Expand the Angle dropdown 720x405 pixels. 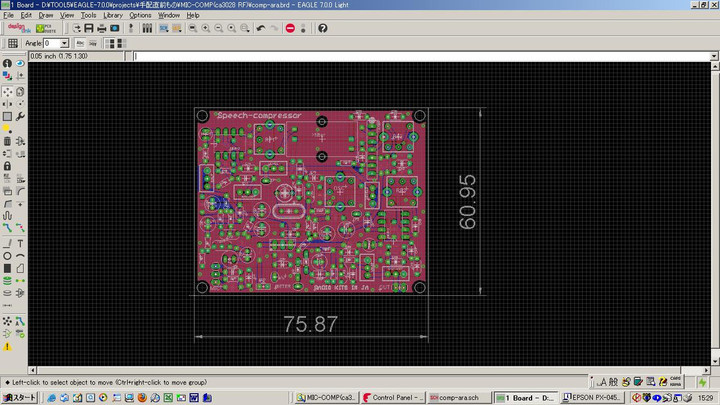[x=65, y=43]
